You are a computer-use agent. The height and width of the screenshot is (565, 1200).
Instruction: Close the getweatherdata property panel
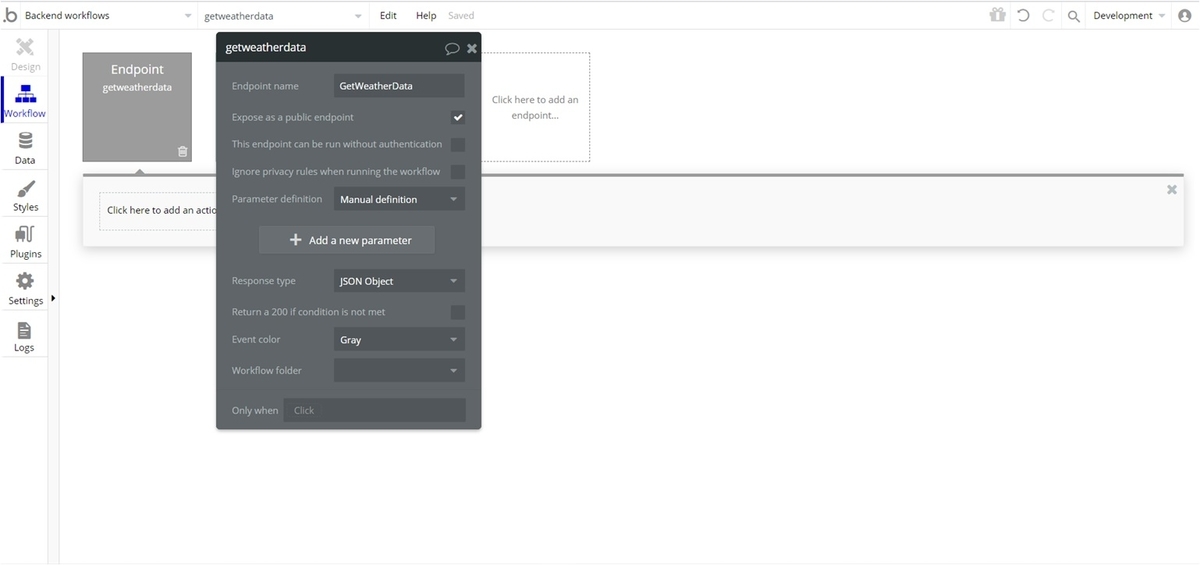click(472, 48)
